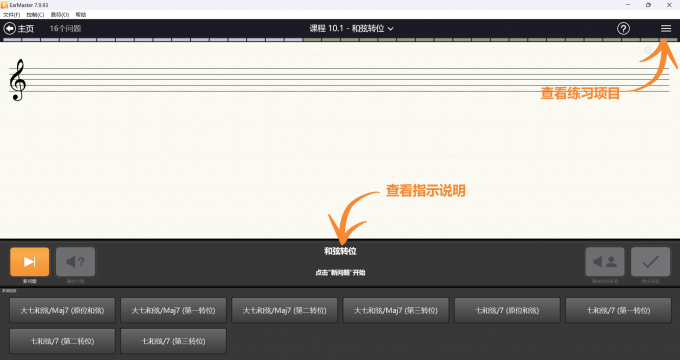Viewport: 680px width, 360px height.
Task: Select 大七和弦/Maj7 (第二转位) answer
Action: coord(284,311)
